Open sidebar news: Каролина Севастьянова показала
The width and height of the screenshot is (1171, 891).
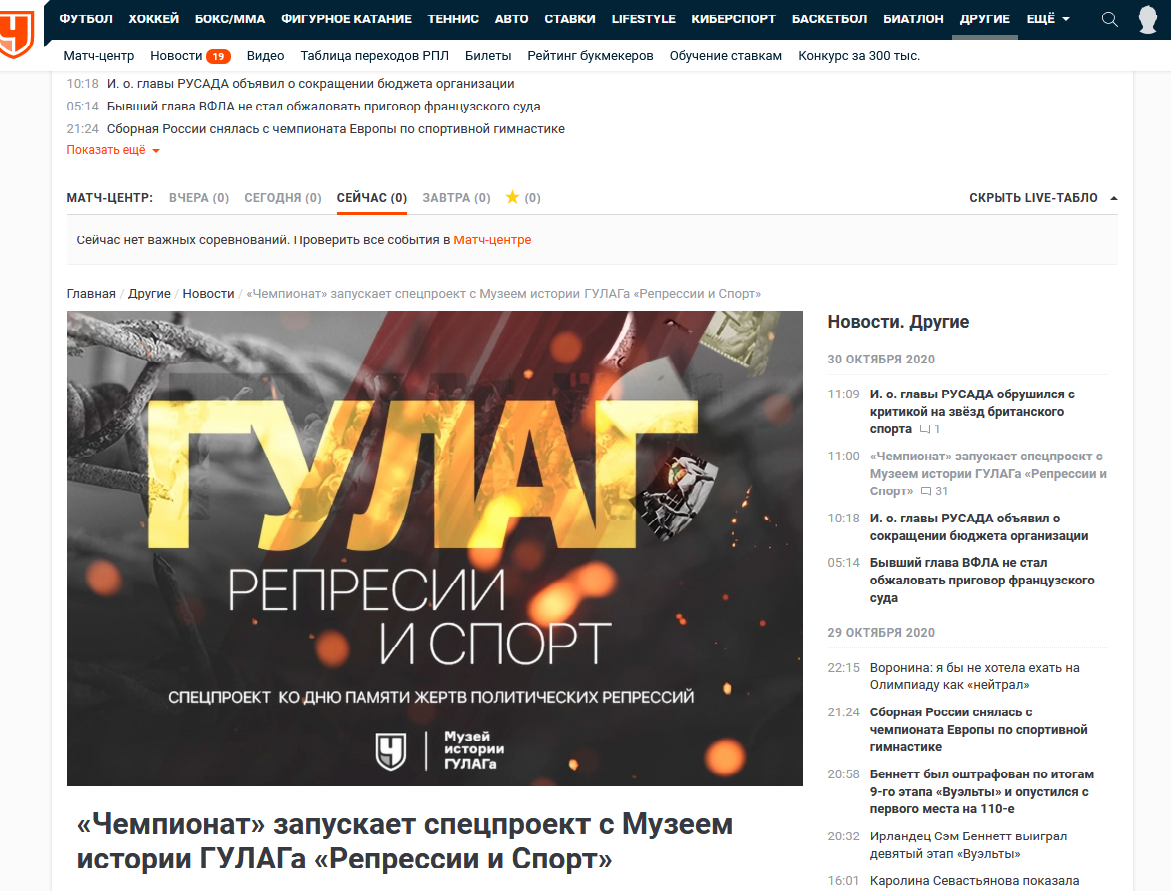pyautogui.click(x=974, y=881)
